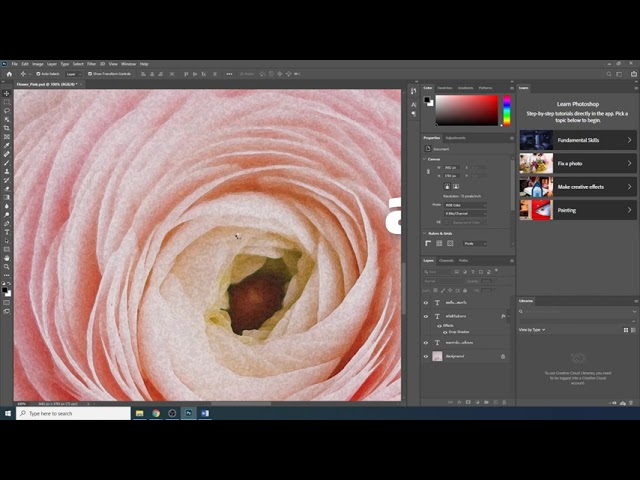Open the Image menu
Viewport: 640px width, 480px height.
(38, 64)
